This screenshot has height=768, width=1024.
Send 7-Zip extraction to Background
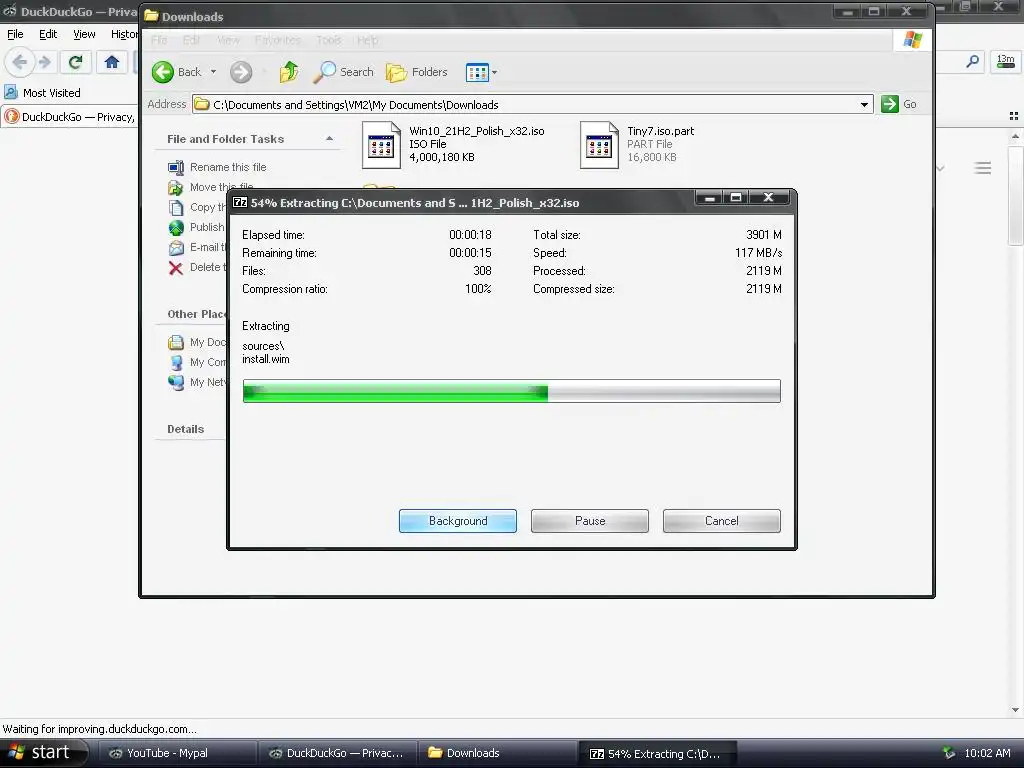tap(458, 521)
